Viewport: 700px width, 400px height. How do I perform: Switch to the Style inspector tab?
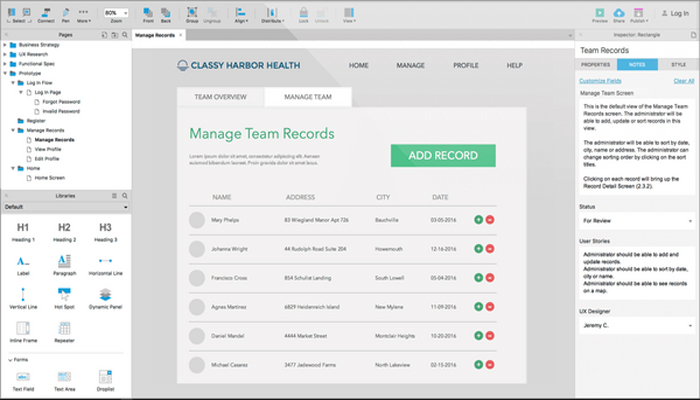tap(678, 65)
